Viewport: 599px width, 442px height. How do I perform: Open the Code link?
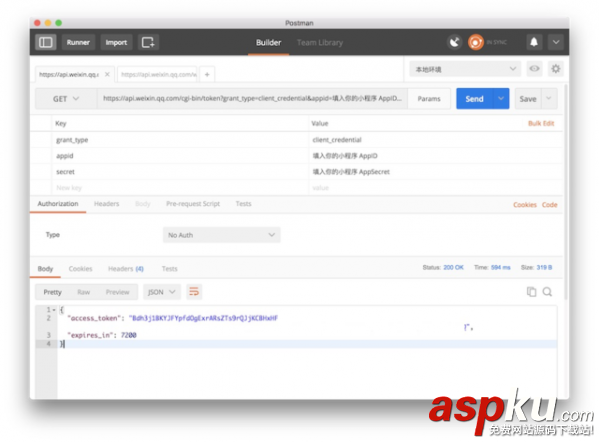click(549, 205)
